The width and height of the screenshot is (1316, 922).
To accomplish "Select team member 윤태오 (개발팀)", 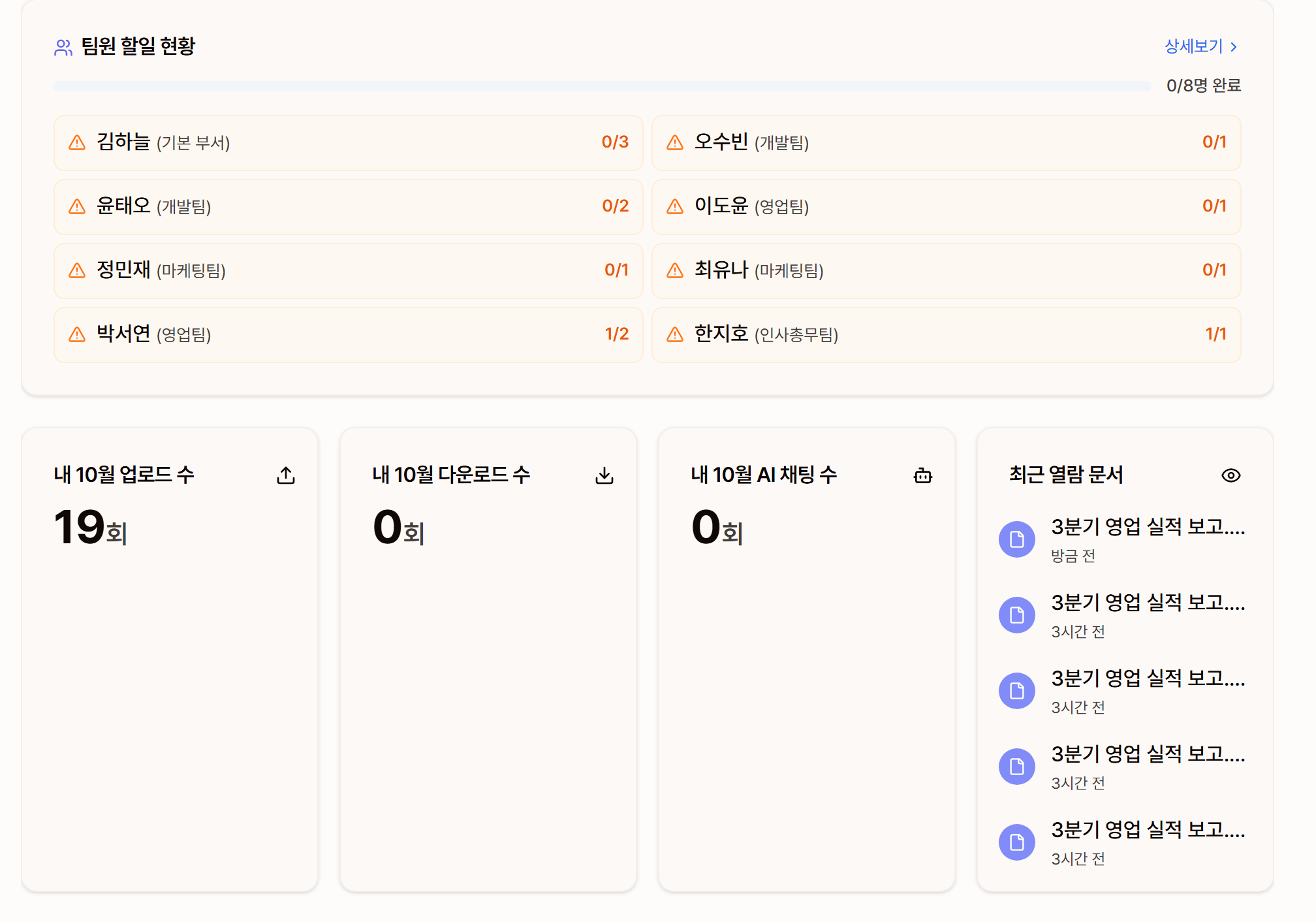I will (x=348, y=206).
